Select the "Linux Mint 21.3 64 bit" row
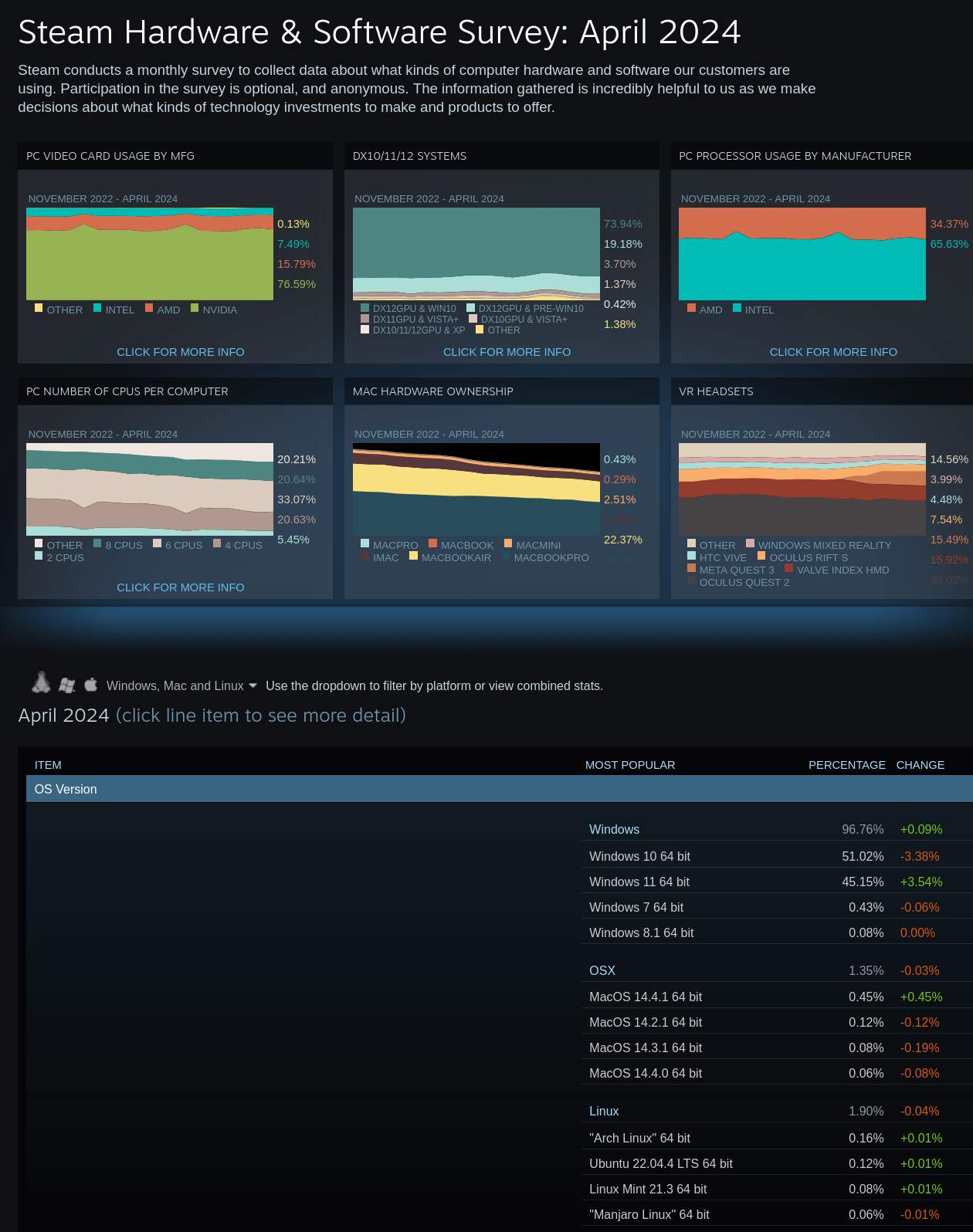Image resolution: width=973 pixels, height=1232 pixels. click(x=777, y=1189)
